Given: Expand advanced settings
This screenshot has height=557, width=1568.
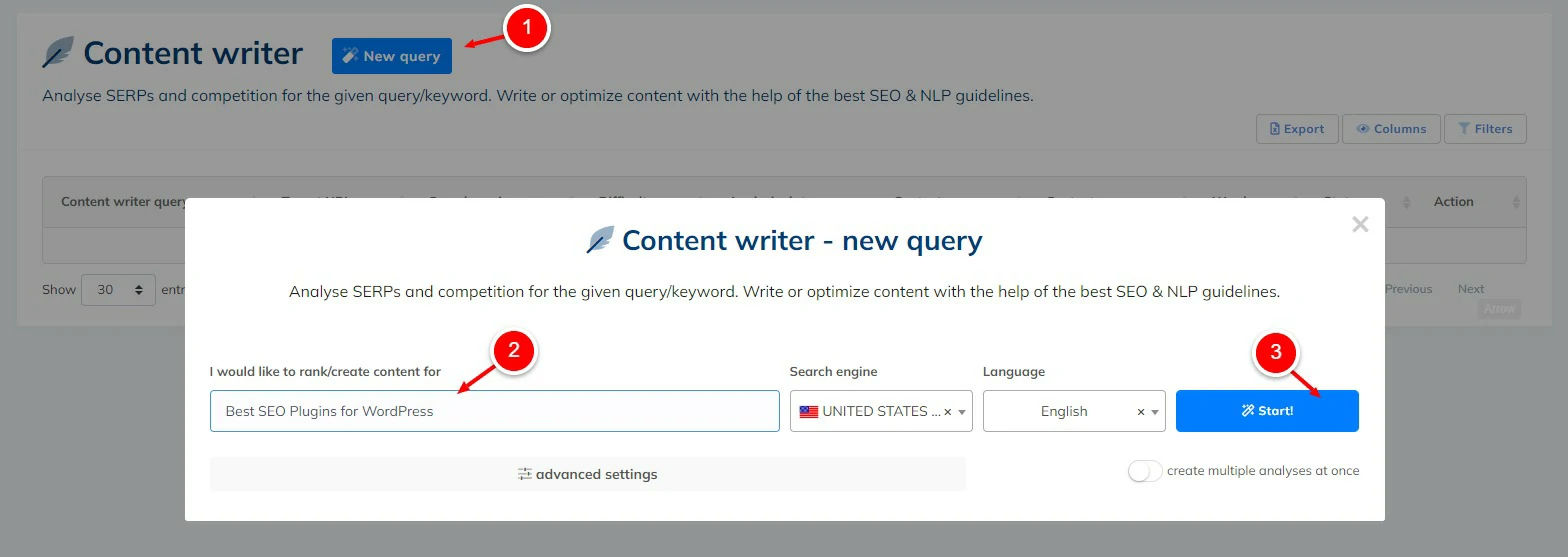Looking at the screenshot, I should [588, 474].
